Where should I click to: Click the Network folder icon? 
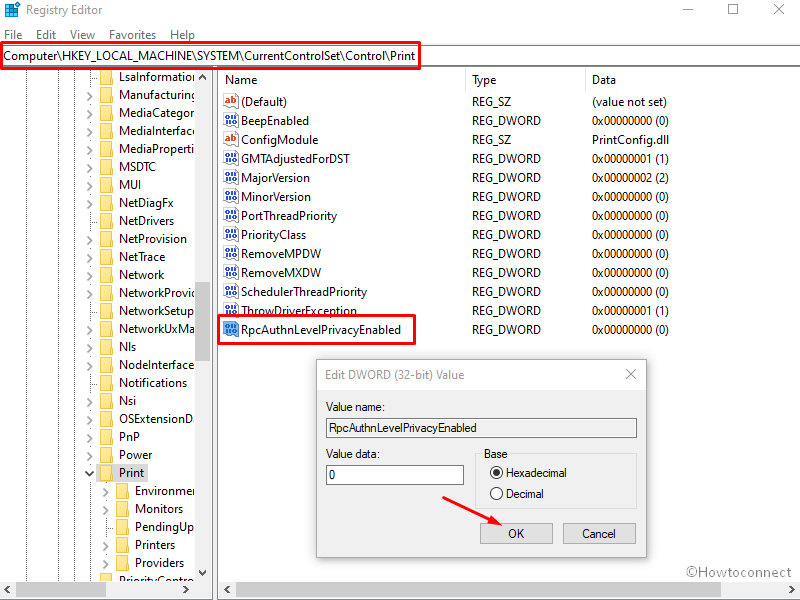[x=106, y=274]
